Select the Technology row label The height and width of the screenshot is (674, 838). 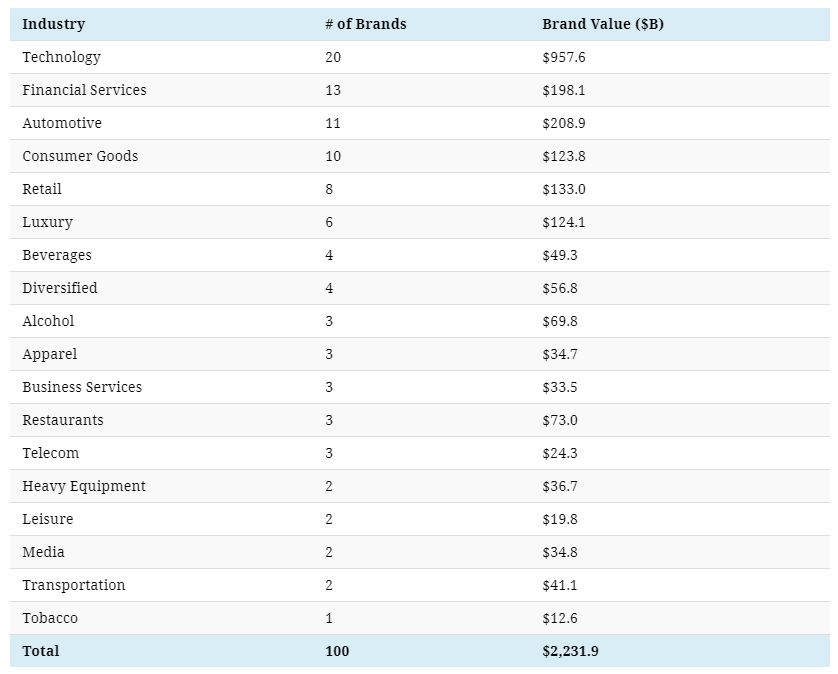(x=61, y=57)
